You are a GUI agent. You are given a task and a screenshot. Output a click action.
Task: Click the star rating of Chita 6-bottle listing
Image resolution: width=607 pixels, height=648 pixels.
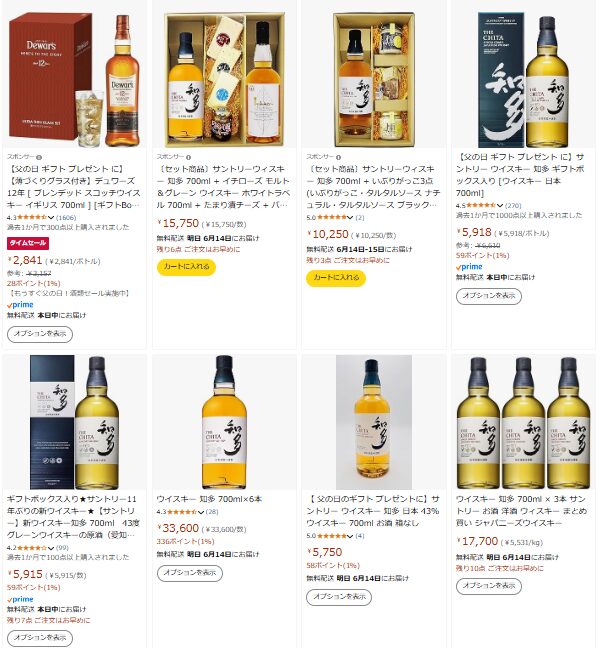(181, 512)
